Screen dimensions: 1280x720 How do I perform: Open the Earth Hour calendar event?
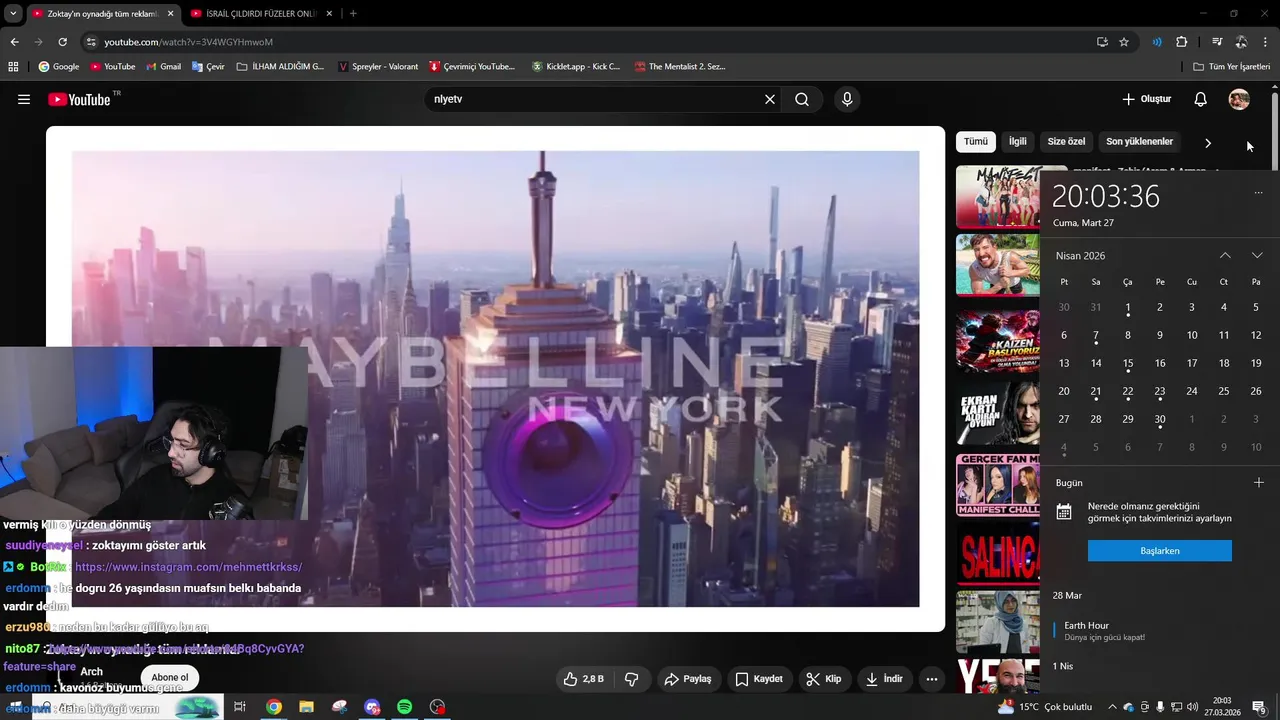(x=1160, y=631)
